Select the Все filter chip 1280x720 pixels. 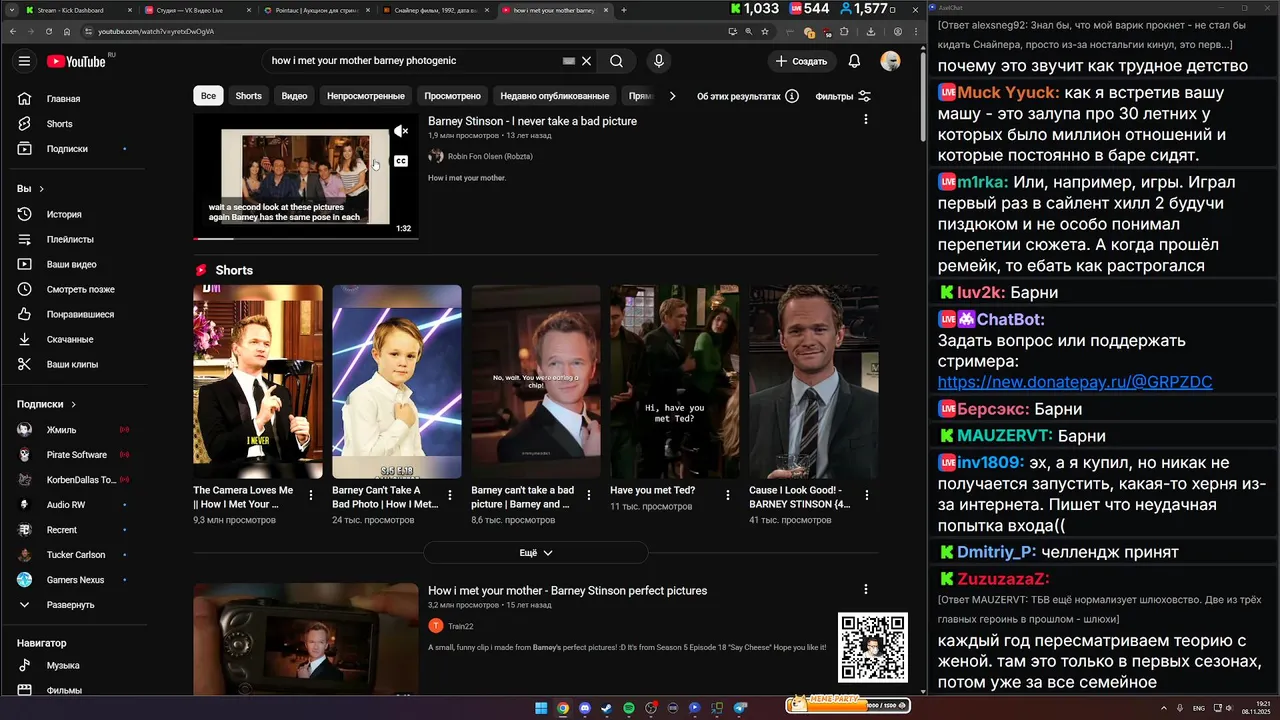tap(208, 96)
